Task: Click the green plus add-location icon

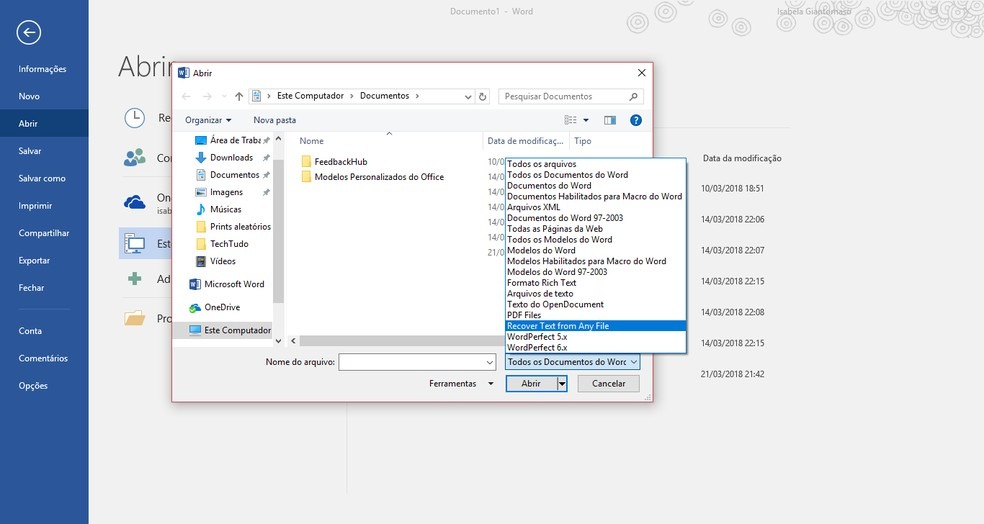Action: click(134, 279)
